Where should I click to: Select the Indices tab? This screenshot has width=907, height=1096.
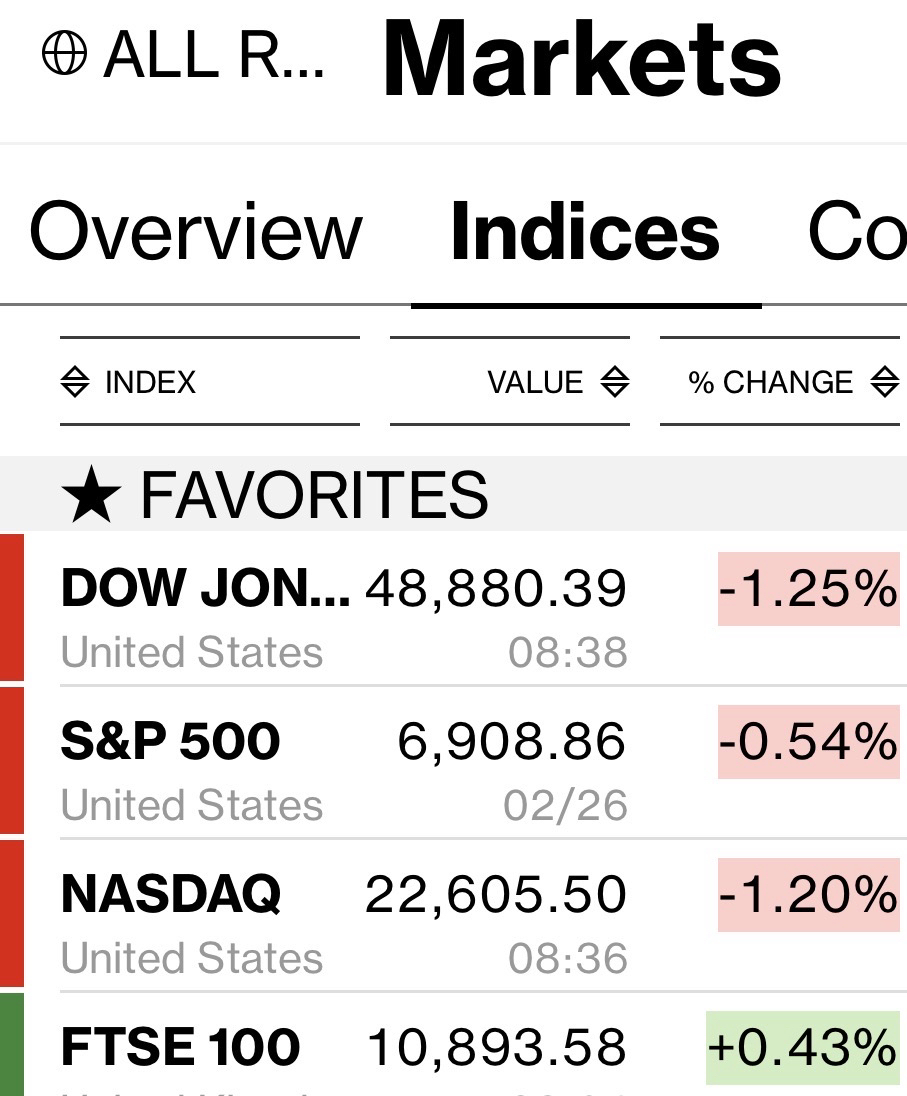click(585, 232)
